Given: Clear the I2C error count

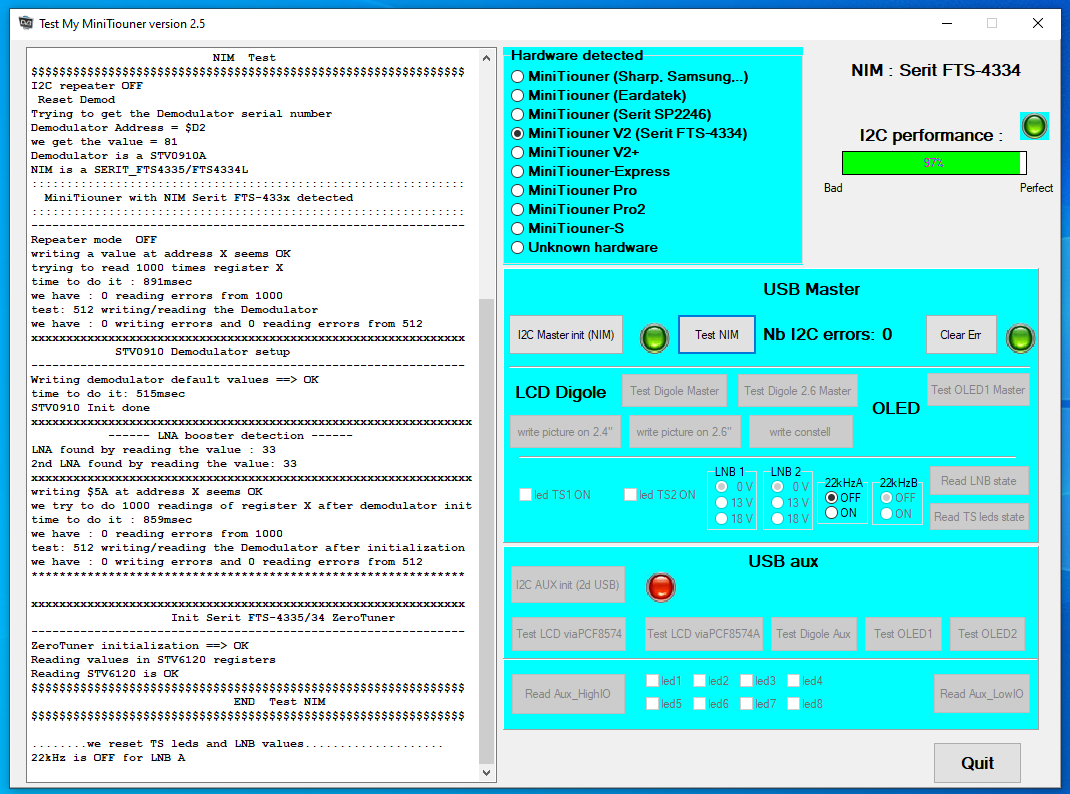Looking at the screenshot, I should coord(960,335).
